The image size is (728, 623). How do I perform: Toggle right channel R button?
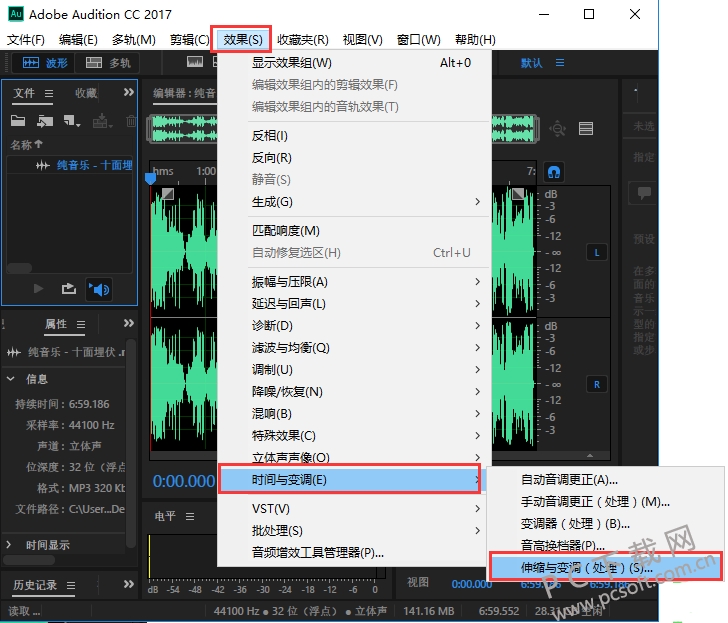(597, 384)
